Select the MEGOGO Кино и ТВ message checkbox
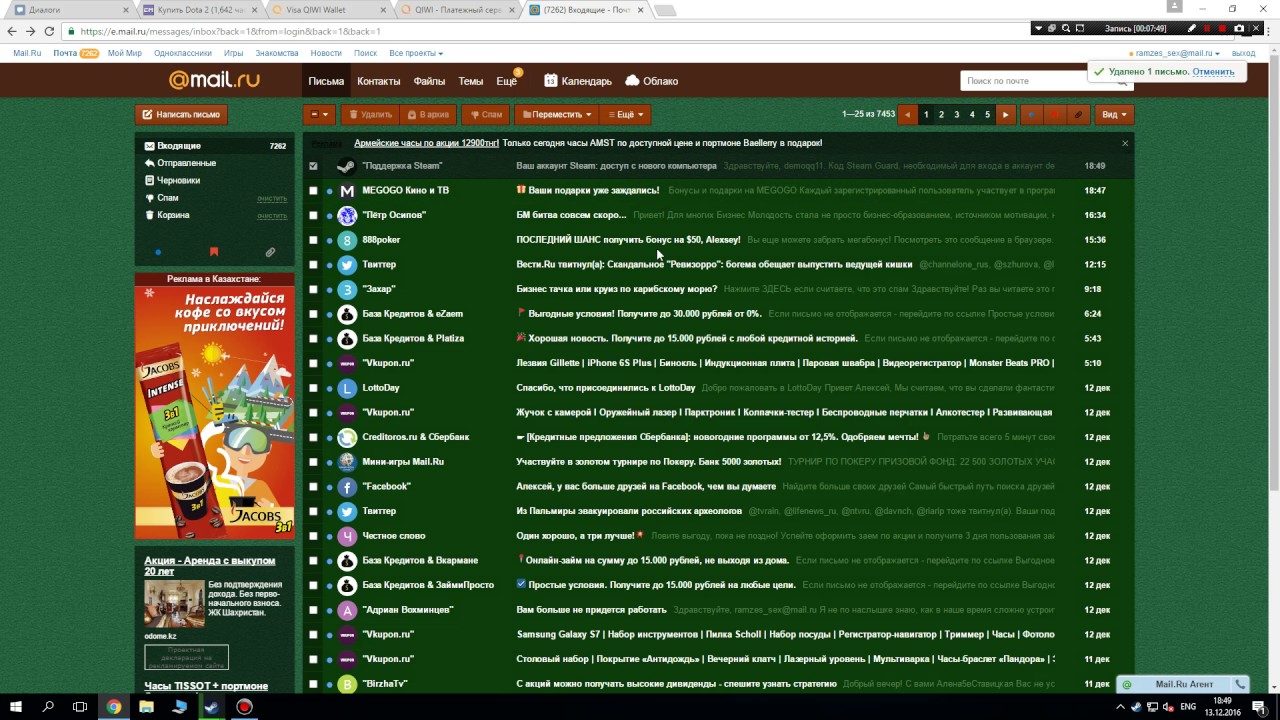This screenshot has width=1280, height=720. click(x=313, y=190)
